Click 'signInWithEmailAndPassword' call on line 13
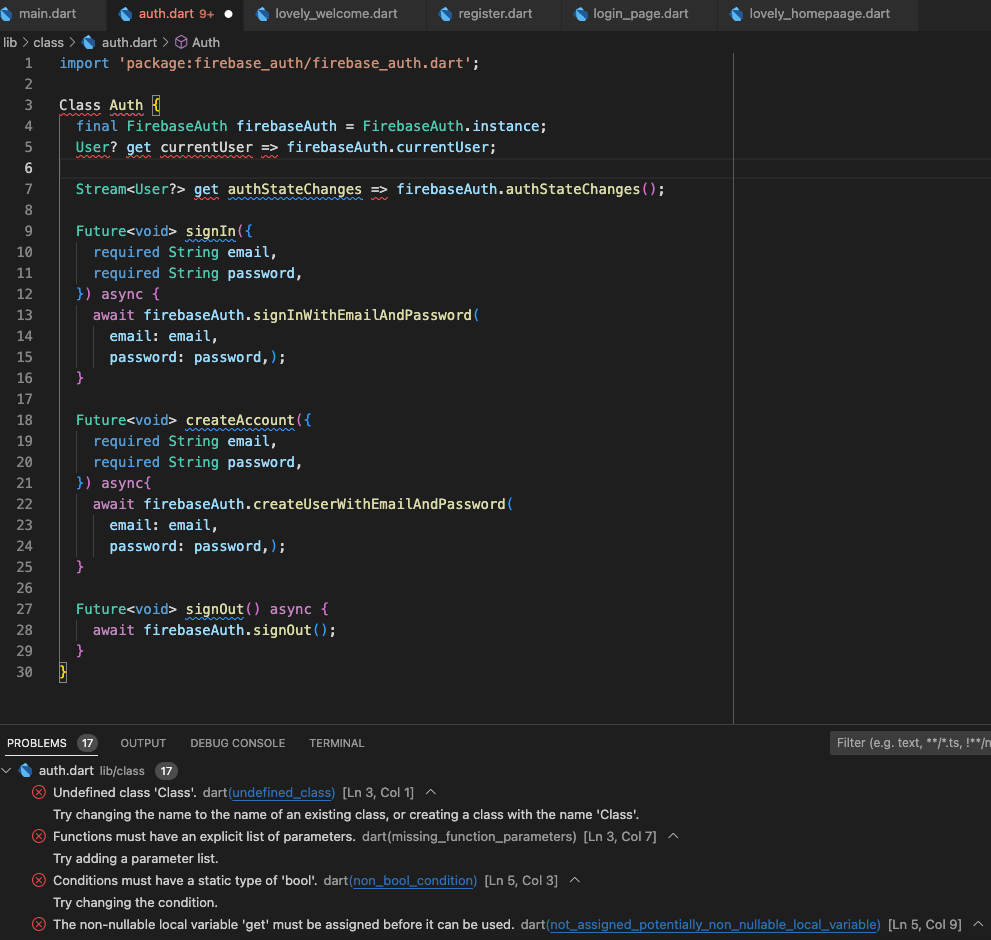Image resolution: width=991 pixels, height=940 pixels. (x=362, y=315)
